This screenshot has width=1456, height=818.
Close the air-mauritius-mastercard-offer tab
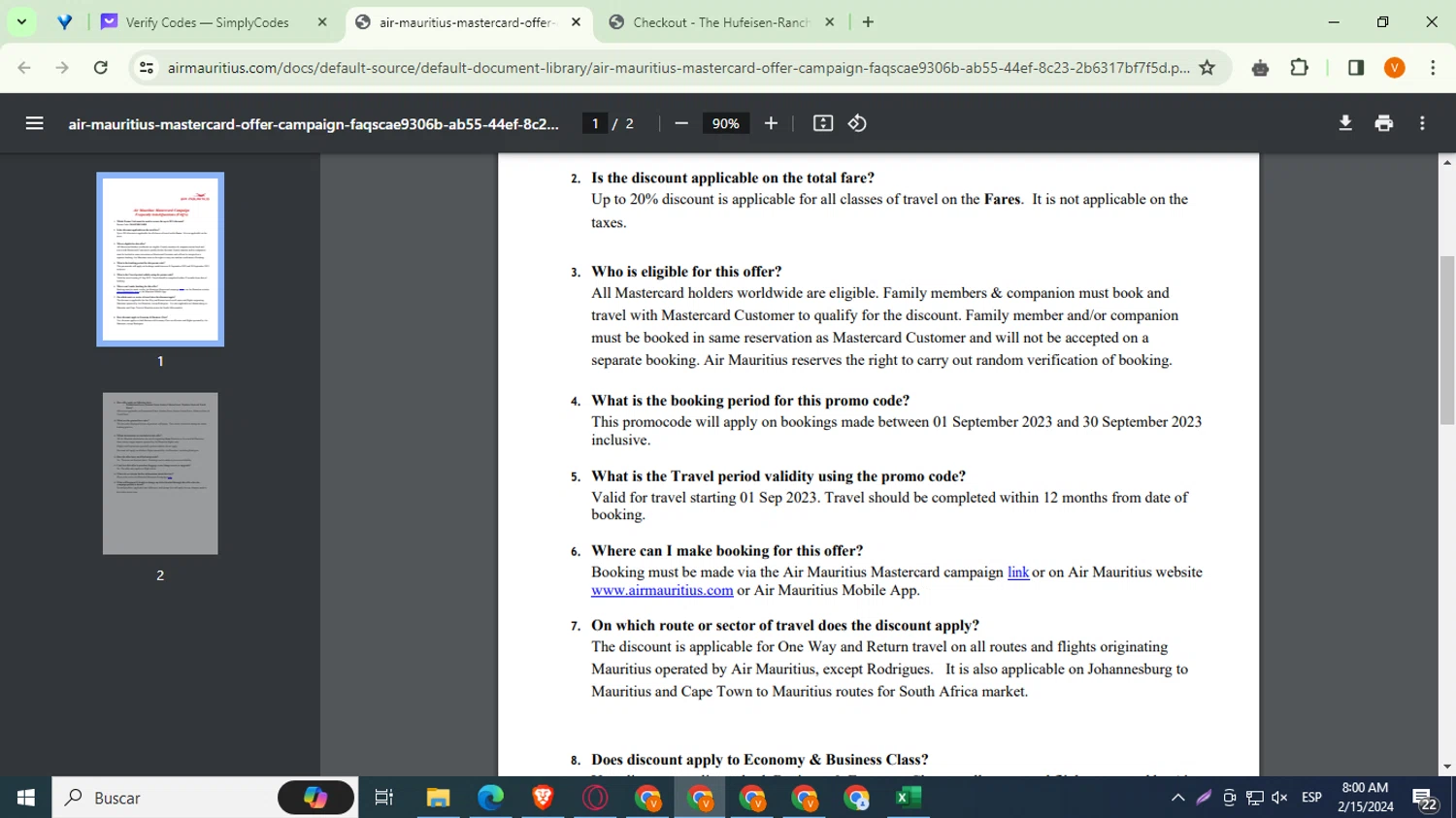[576, 22]
